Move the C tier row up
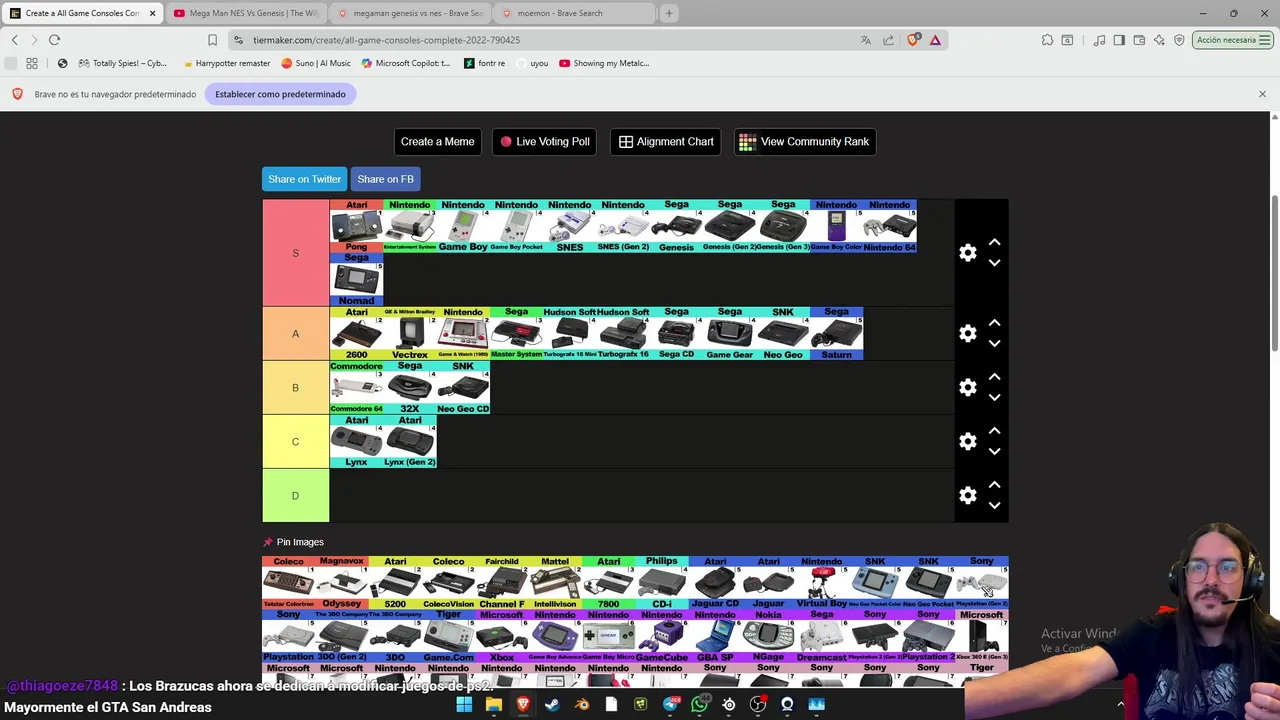Screen dimensions: 1280x720 [994, 432]
